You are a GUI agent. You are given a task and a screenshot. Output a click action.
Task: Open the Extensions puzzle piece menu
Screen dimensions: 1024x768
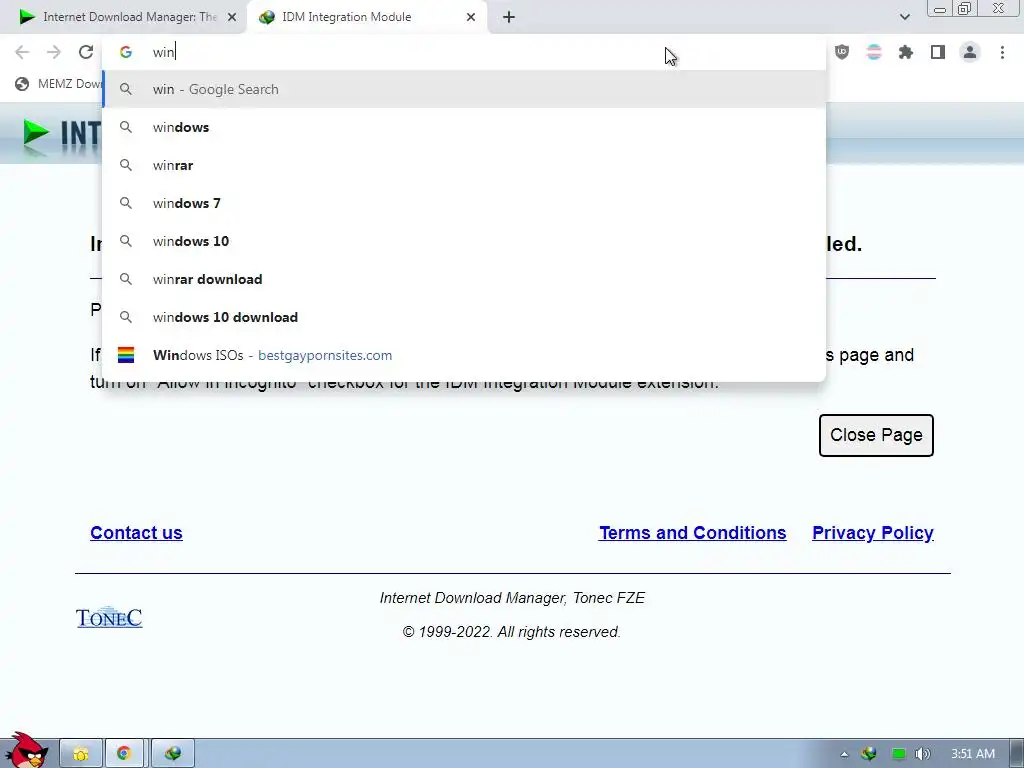906,52
